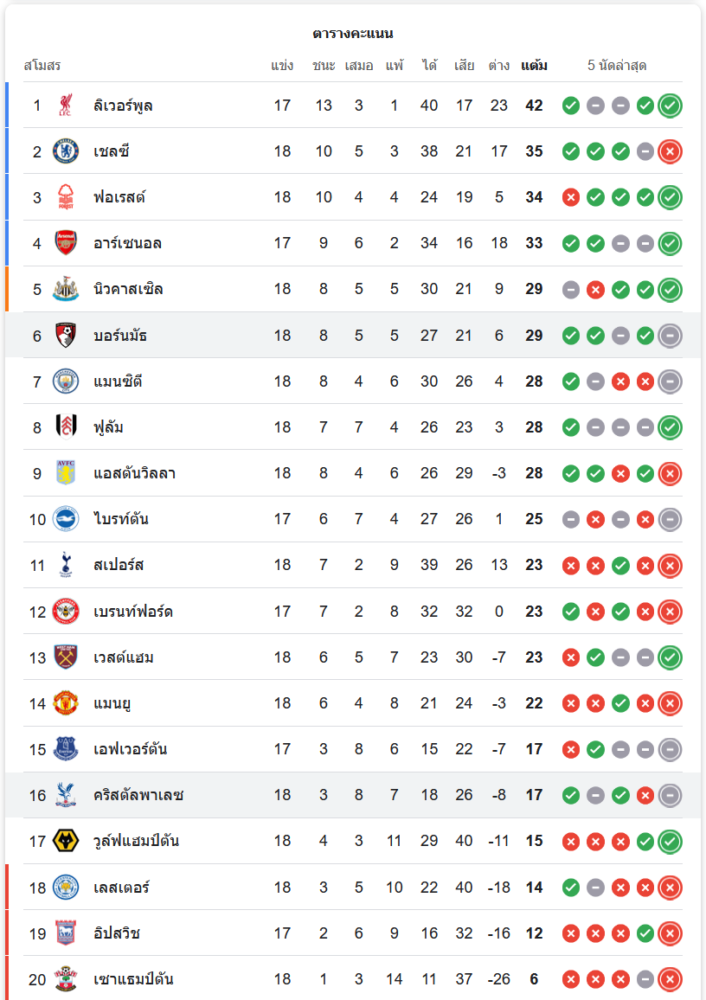
Task: Open Bournemouth's latest match draw icon
Action: coord(670,335)
